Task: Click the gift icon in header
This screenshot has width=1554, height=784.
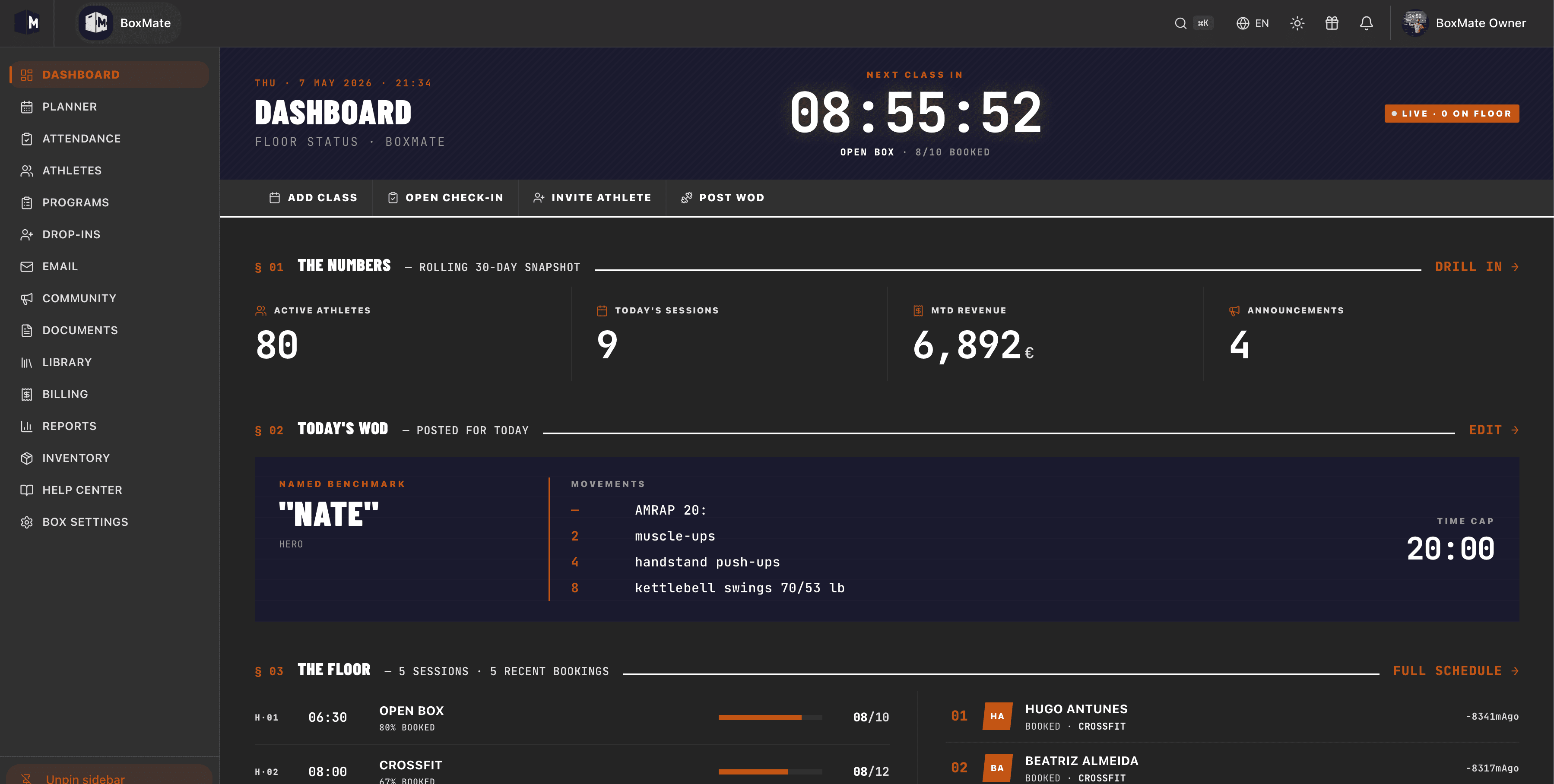Action: (x=1332, y=23)
